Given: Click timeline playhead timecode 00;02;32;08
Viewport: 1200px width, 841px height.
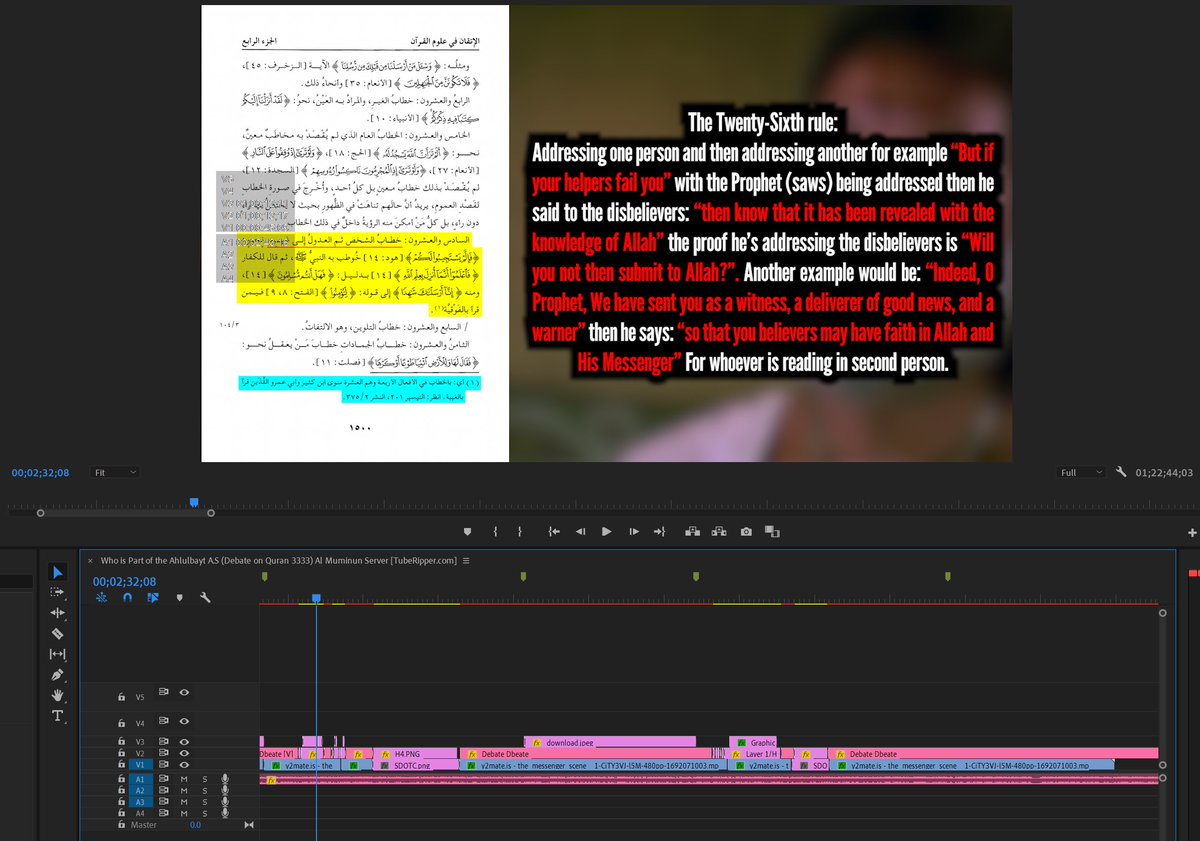Looking at the screenshot, I should tap(125, 581).
